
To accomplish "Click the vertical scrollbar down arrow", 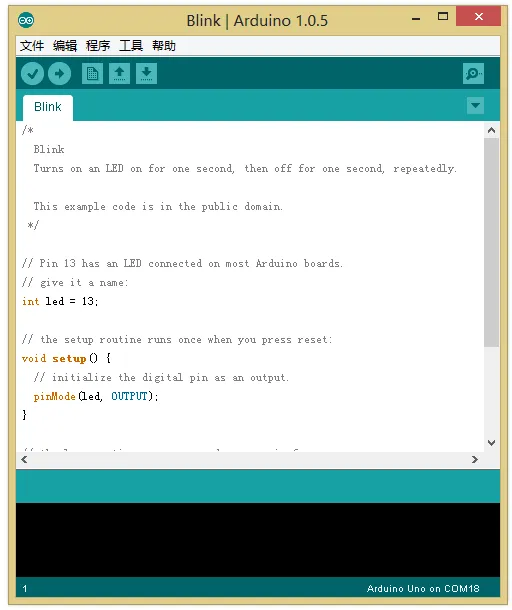I will (492, 443).
